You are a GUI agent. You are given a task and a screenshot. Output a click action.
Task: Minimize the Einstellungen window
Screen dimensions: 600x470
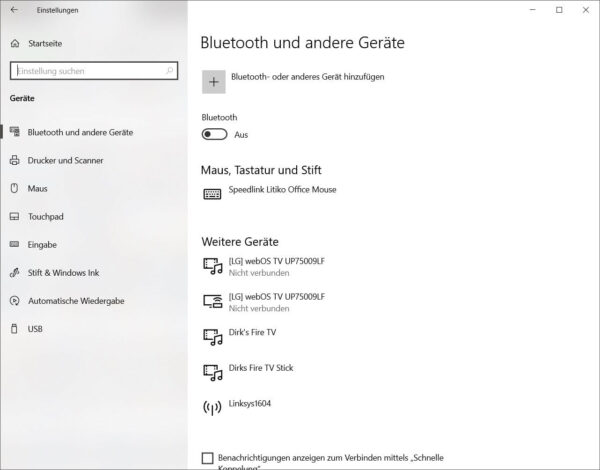pyautogui.click(x=532, y=10)
